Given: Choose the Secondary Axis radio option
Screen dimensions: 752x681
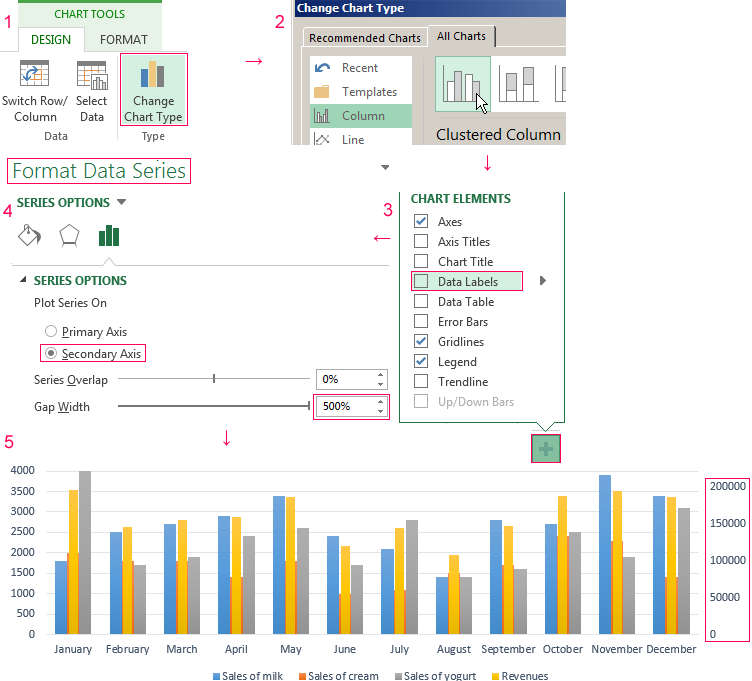Looking at the screenshot, I should tap(50, 354).
